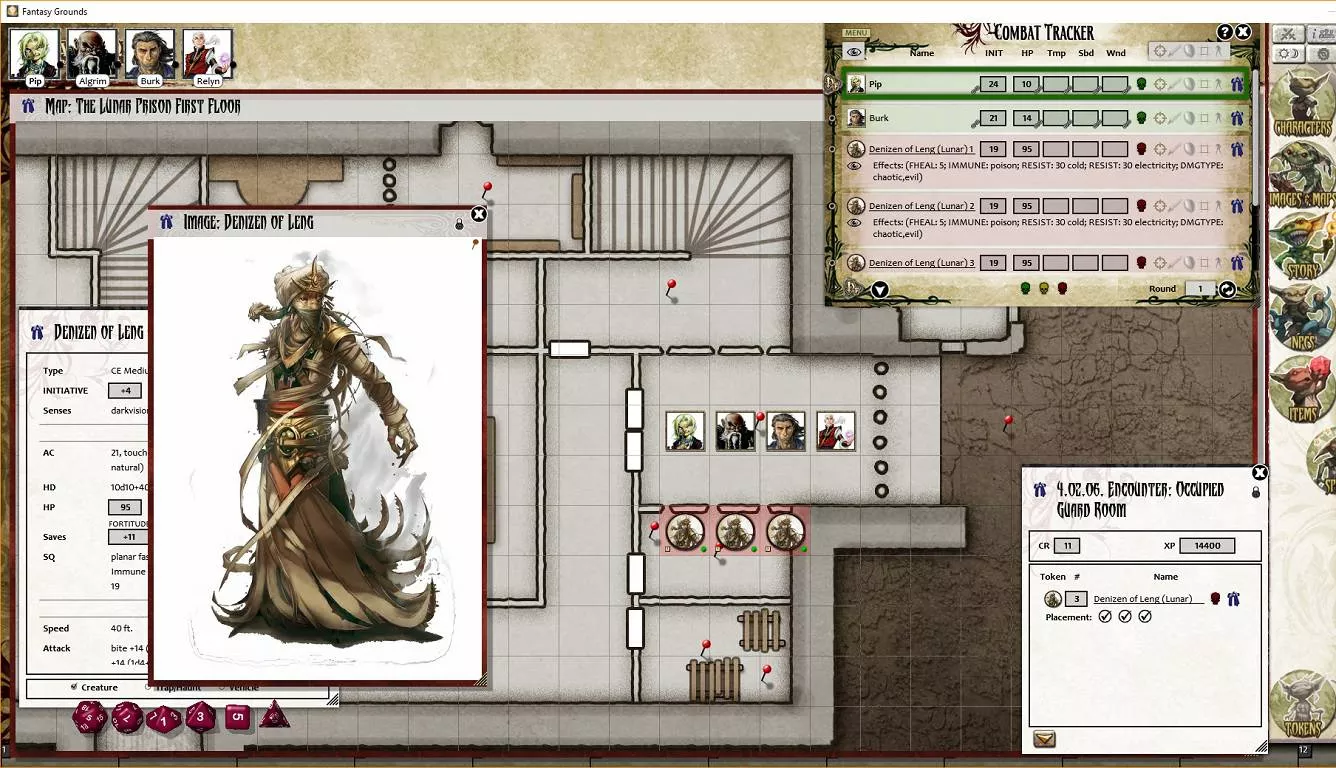Click Relyn's portrait at top left

click(207, 54)
